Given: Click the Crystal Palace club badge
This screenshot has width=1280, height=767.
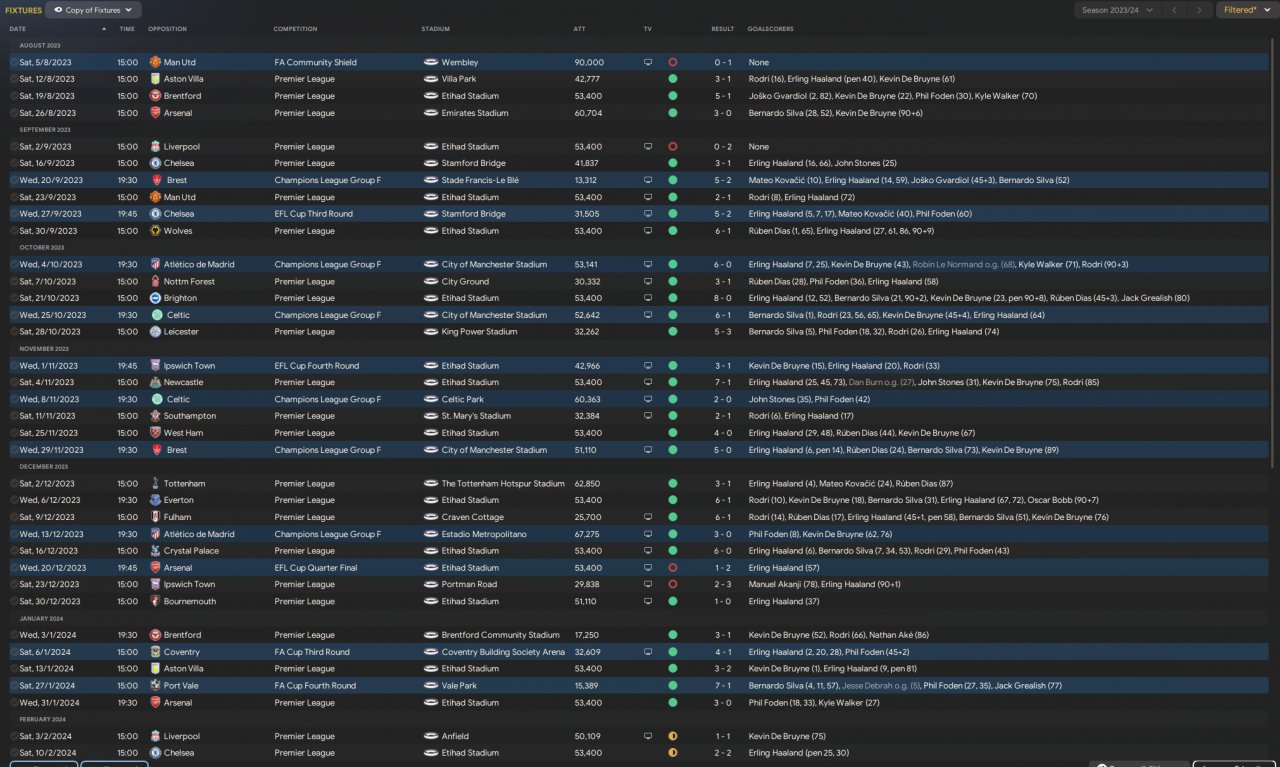Looking at the screenshot, I should [x=155, y=551].
